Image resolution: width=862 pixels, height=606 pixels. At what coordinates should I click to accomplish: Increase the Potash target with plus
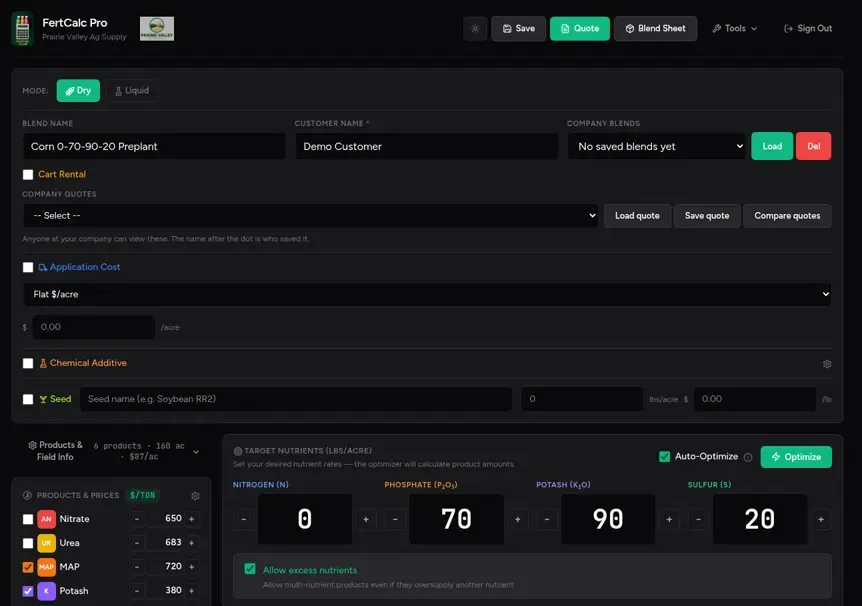pos(669,520)
